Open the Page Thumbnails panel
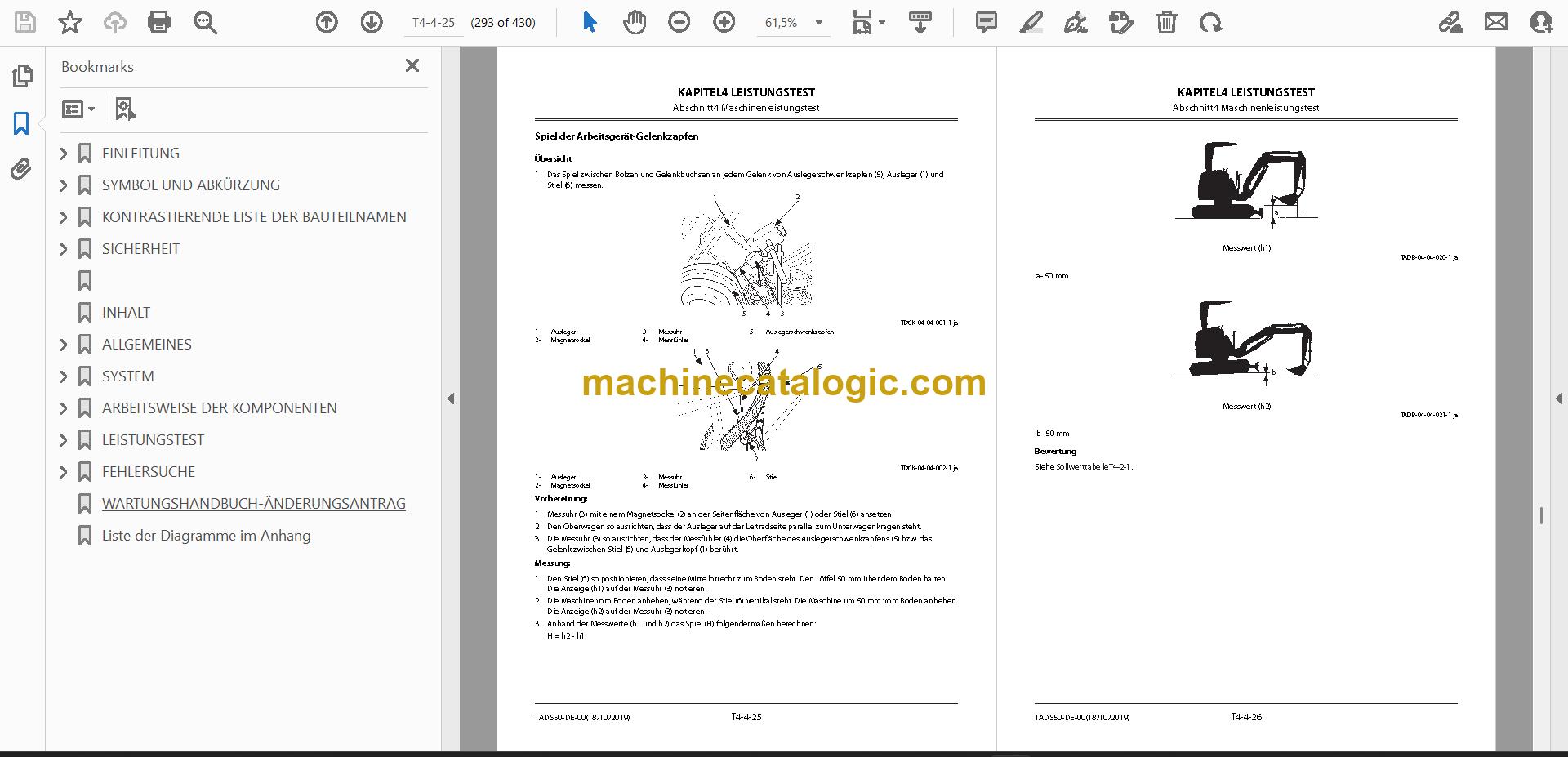Image resolution: width=1568 pixels, height=757 pixels. click(x=21, y=76)
